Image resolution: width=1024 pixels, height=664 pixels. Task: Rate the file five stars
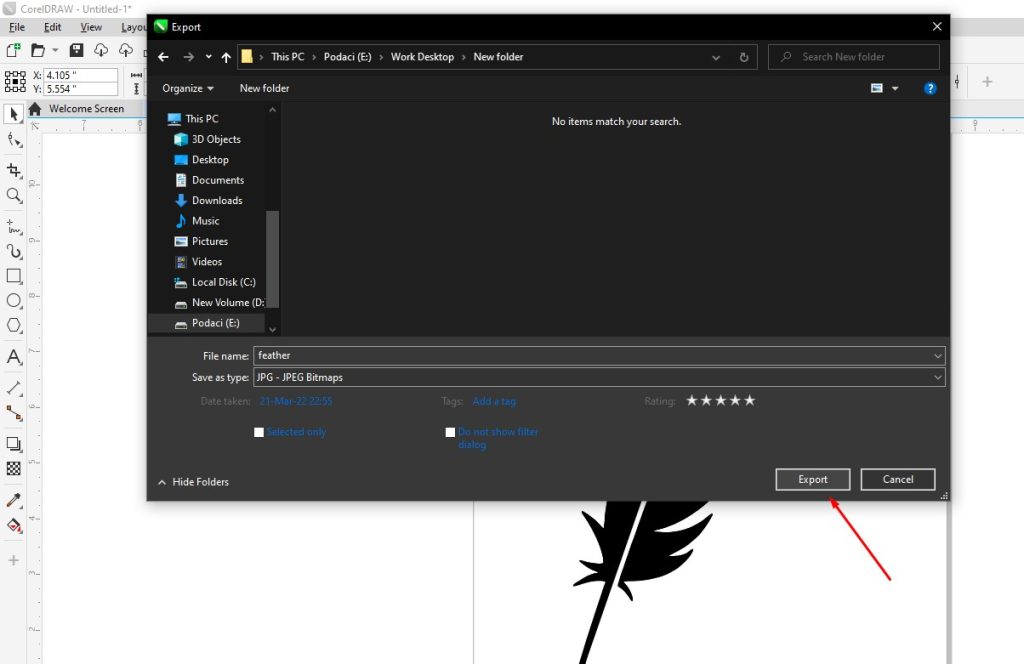749,400
